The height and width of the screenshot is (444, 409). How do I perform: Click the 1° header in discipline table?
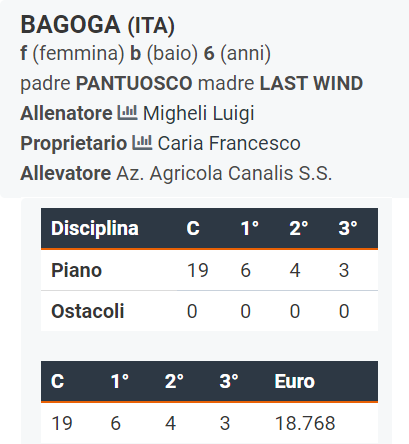250,229
